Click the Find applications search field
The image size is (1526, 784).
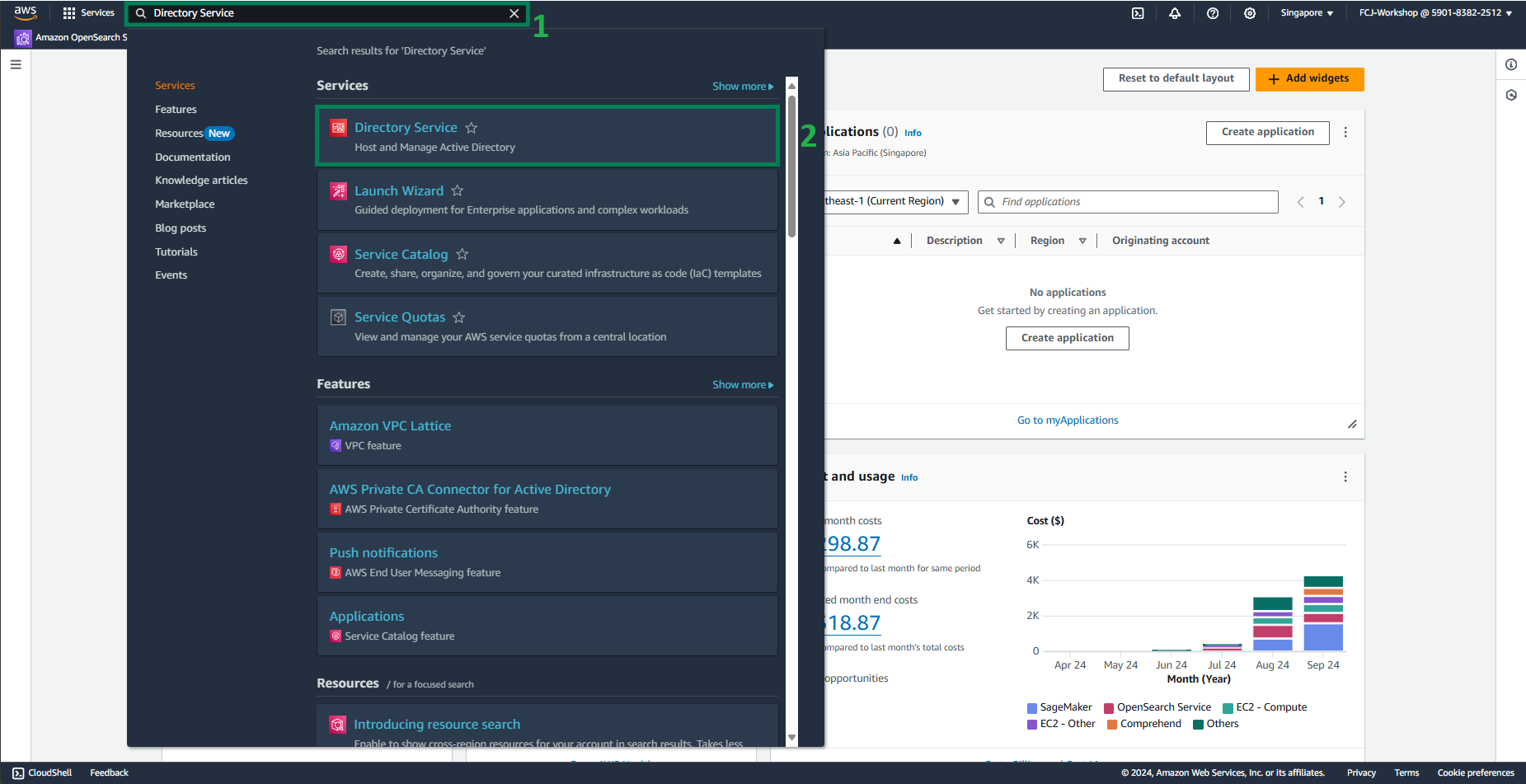click(x=1128, y=202)
